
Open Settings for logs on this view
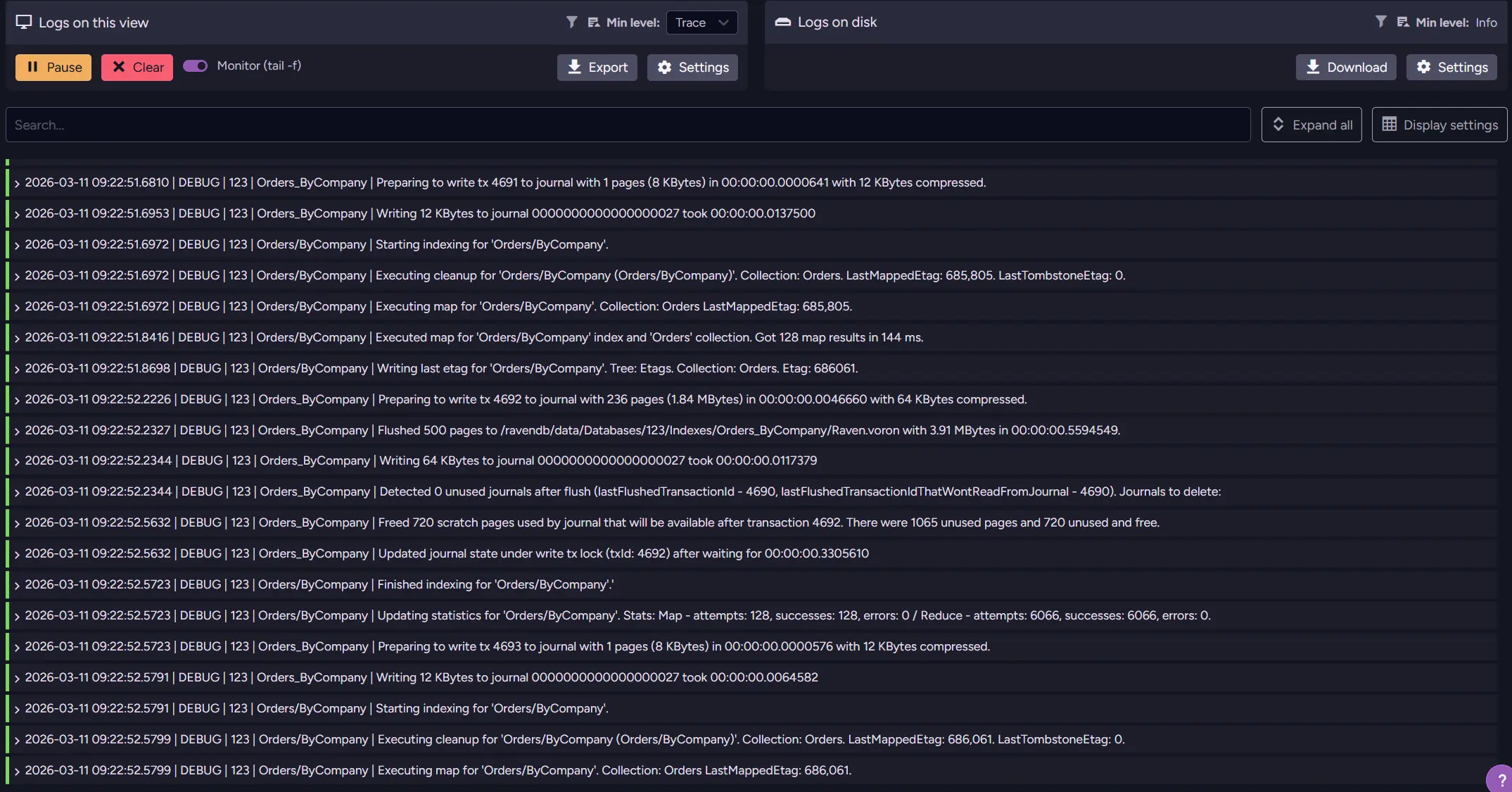click(692, 68)
